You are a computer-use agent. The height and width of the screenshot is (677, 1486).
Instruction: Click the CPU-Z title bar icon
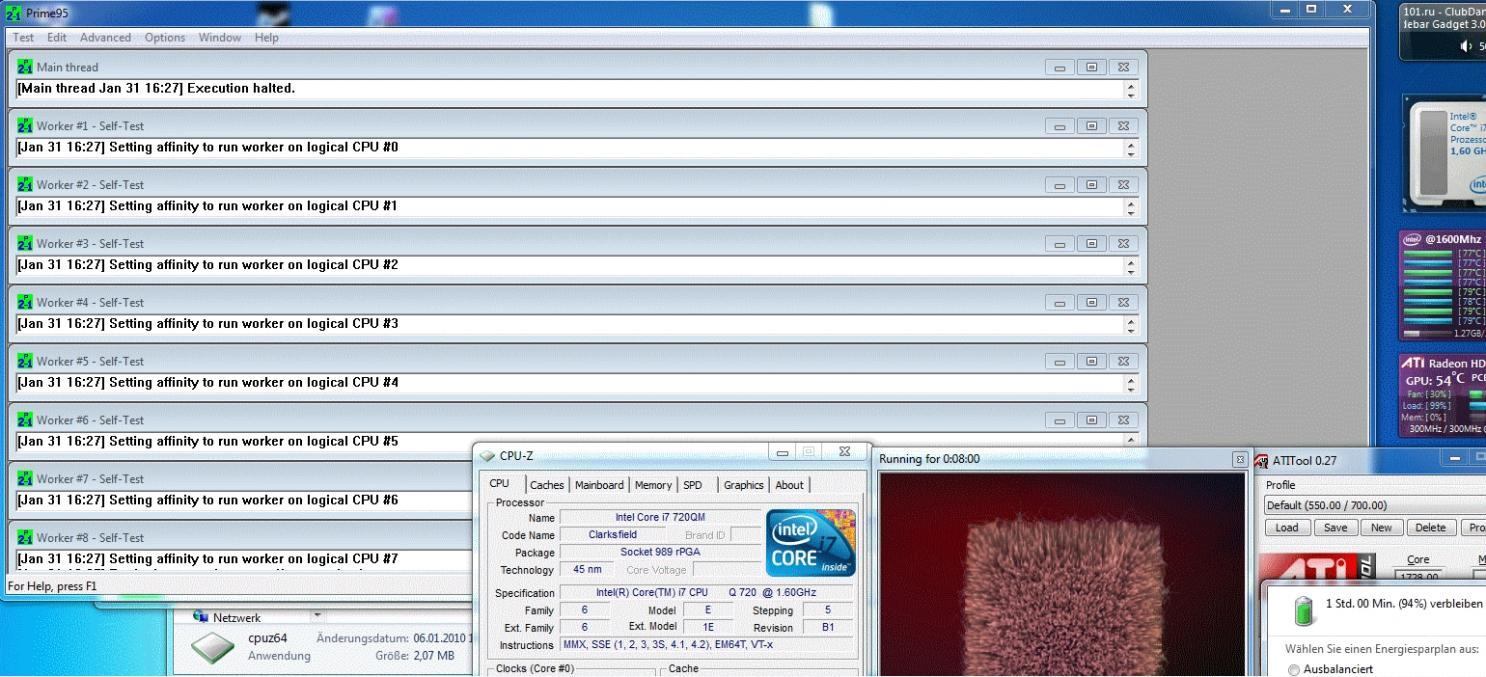[x=488, y=457]
